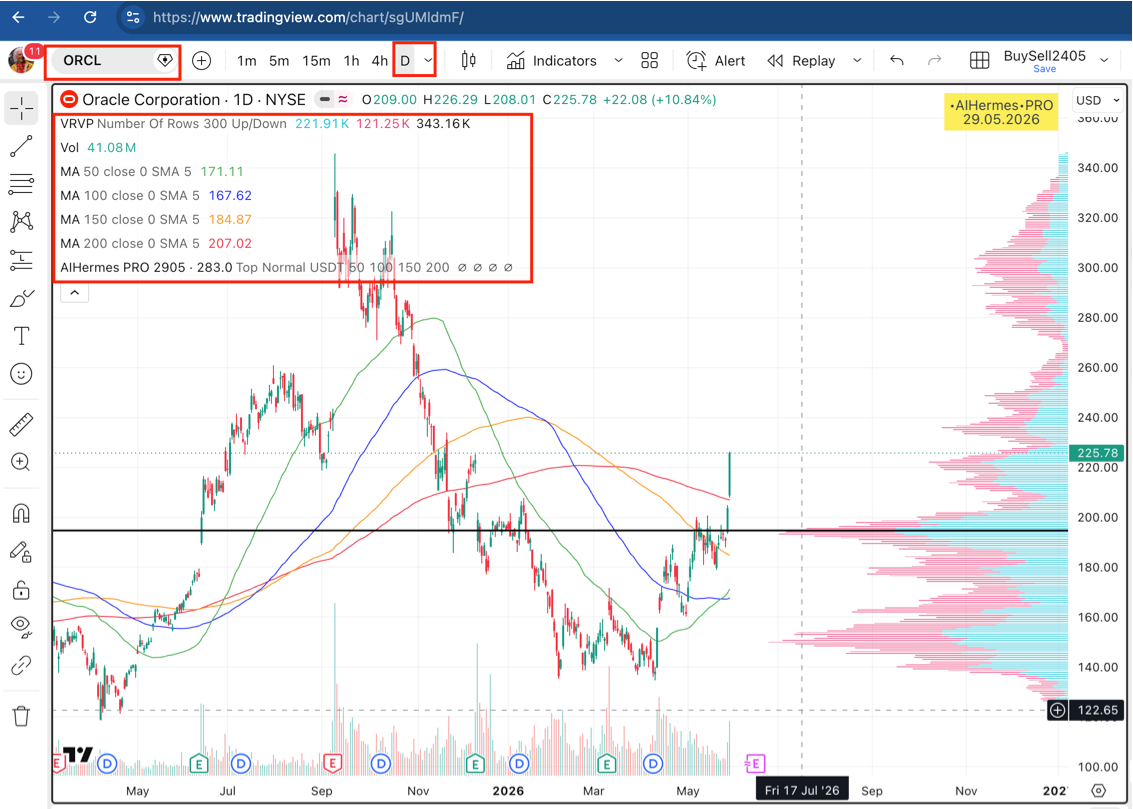
Task: Click the BuySell2405 layout name
Action: click(1044, 56)
